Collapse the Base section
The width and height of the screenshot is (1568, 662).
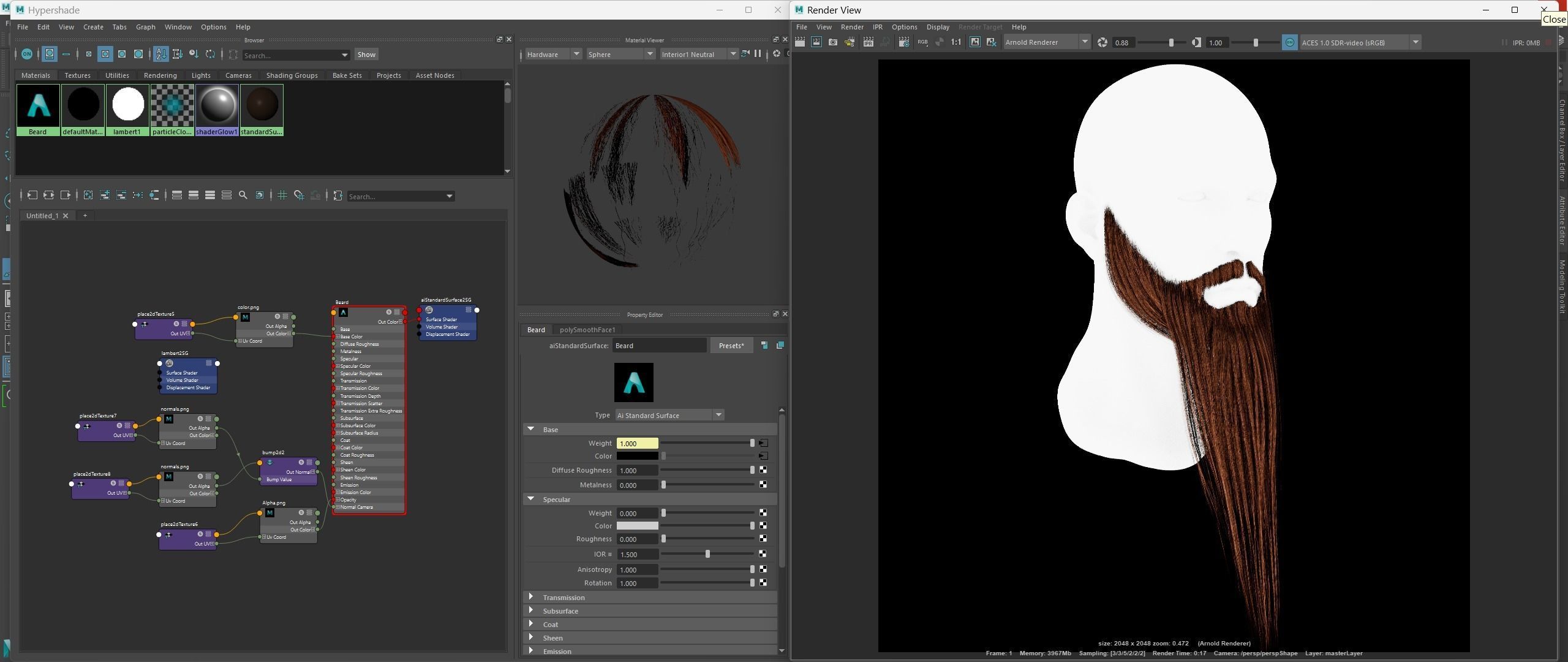531,429
